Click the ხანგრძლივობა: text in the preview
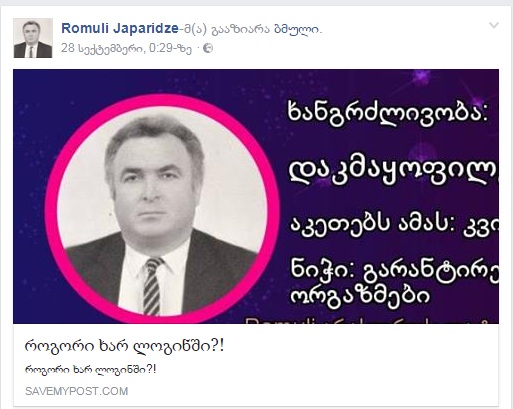This screenshot has height=409, width=513. 388,113
